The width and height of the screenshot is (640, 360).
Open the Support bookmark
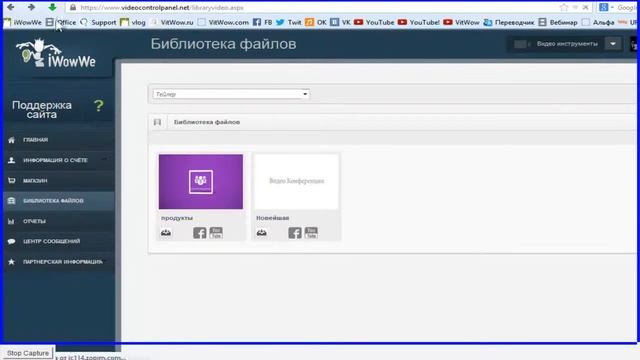[98, 22]
